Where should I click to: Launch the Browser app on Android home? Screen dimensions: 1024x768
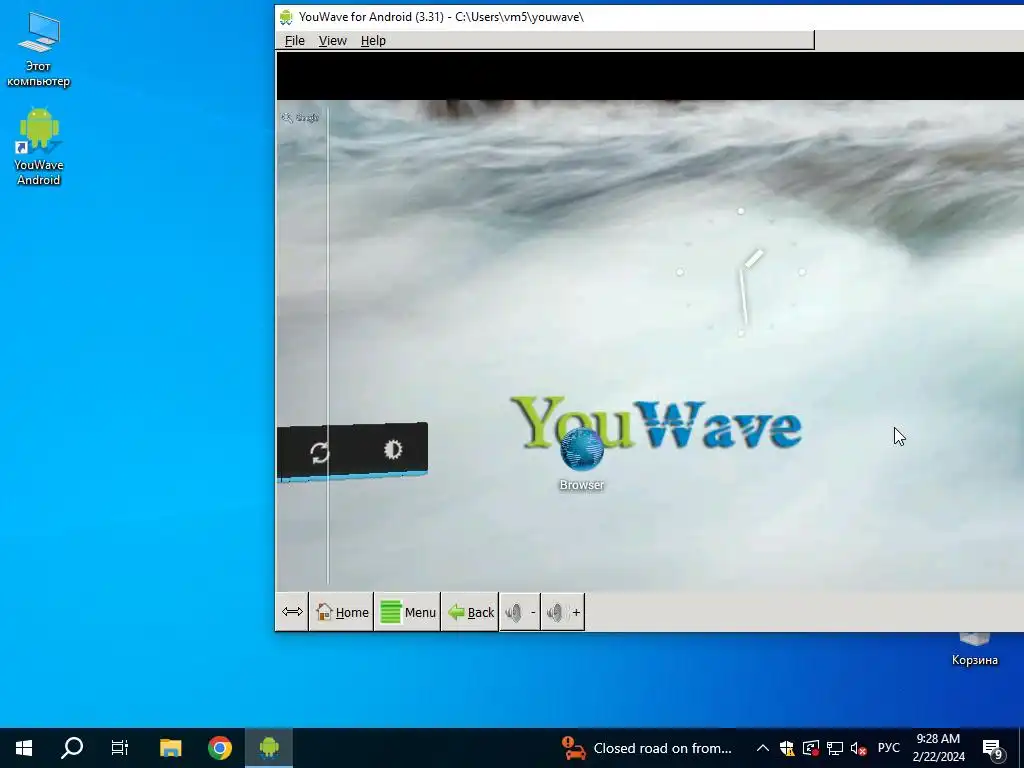click(581, 458)
